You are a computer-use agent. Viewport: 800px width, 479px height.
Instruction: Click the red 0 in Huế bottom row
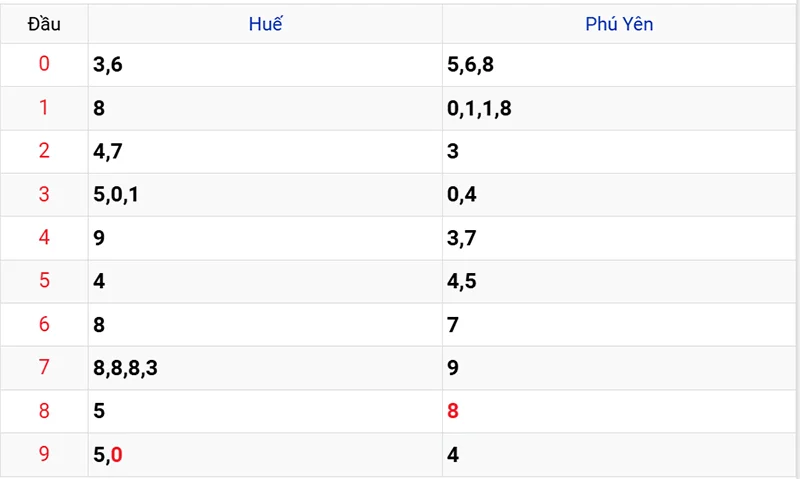coord(117,455)
